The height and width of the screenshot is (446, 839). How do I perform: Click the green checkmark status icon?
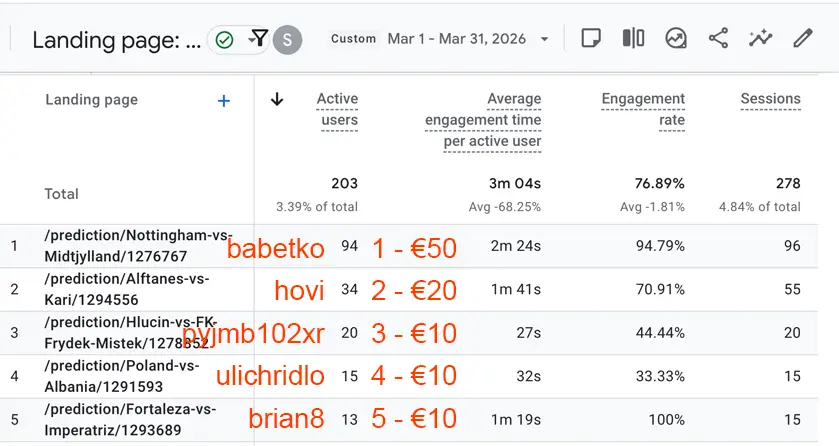point(225,39)
